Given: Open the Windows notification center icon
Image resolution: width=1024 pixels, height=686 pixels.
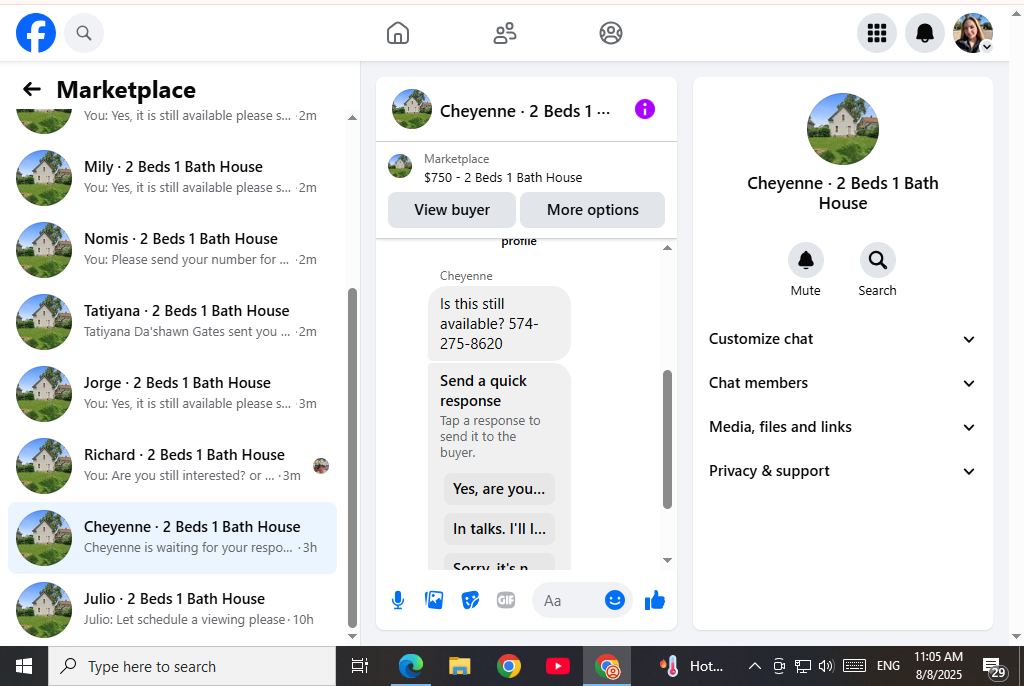Looking at the screenshot, I should [994, 666].
